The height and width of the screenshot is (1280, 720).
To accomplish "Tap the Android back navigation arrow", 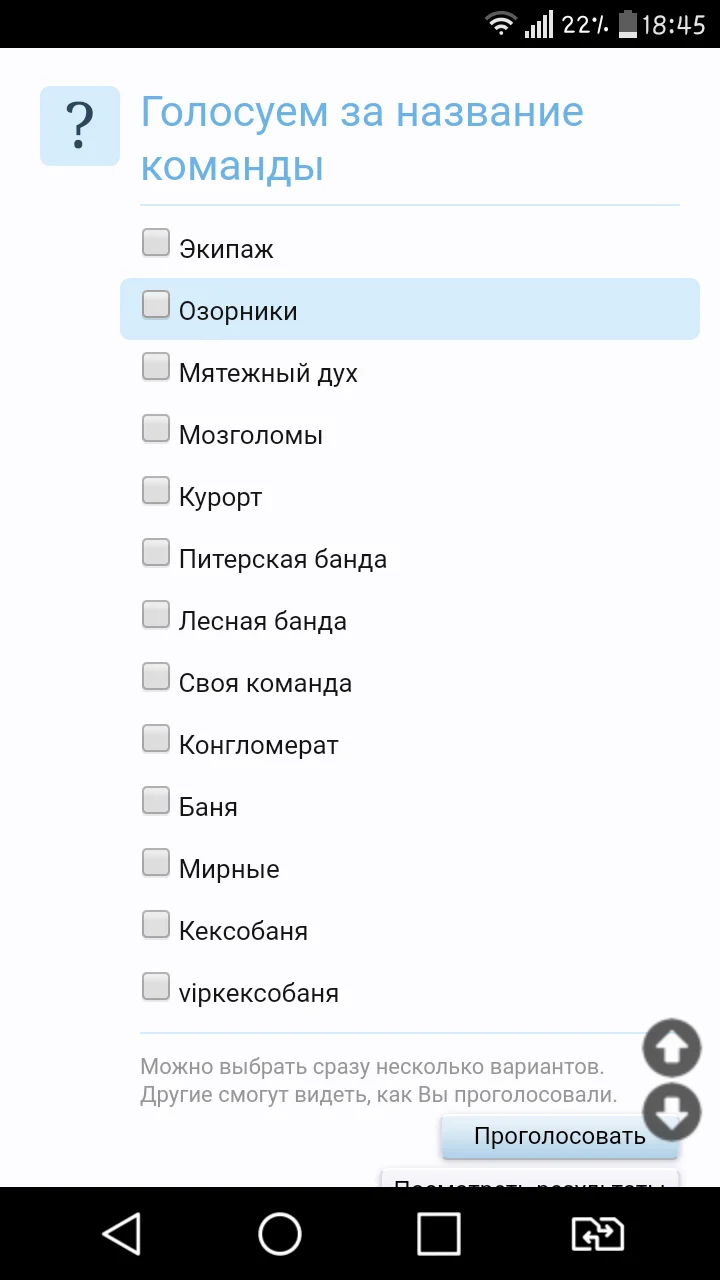I will click(122, 1234).
